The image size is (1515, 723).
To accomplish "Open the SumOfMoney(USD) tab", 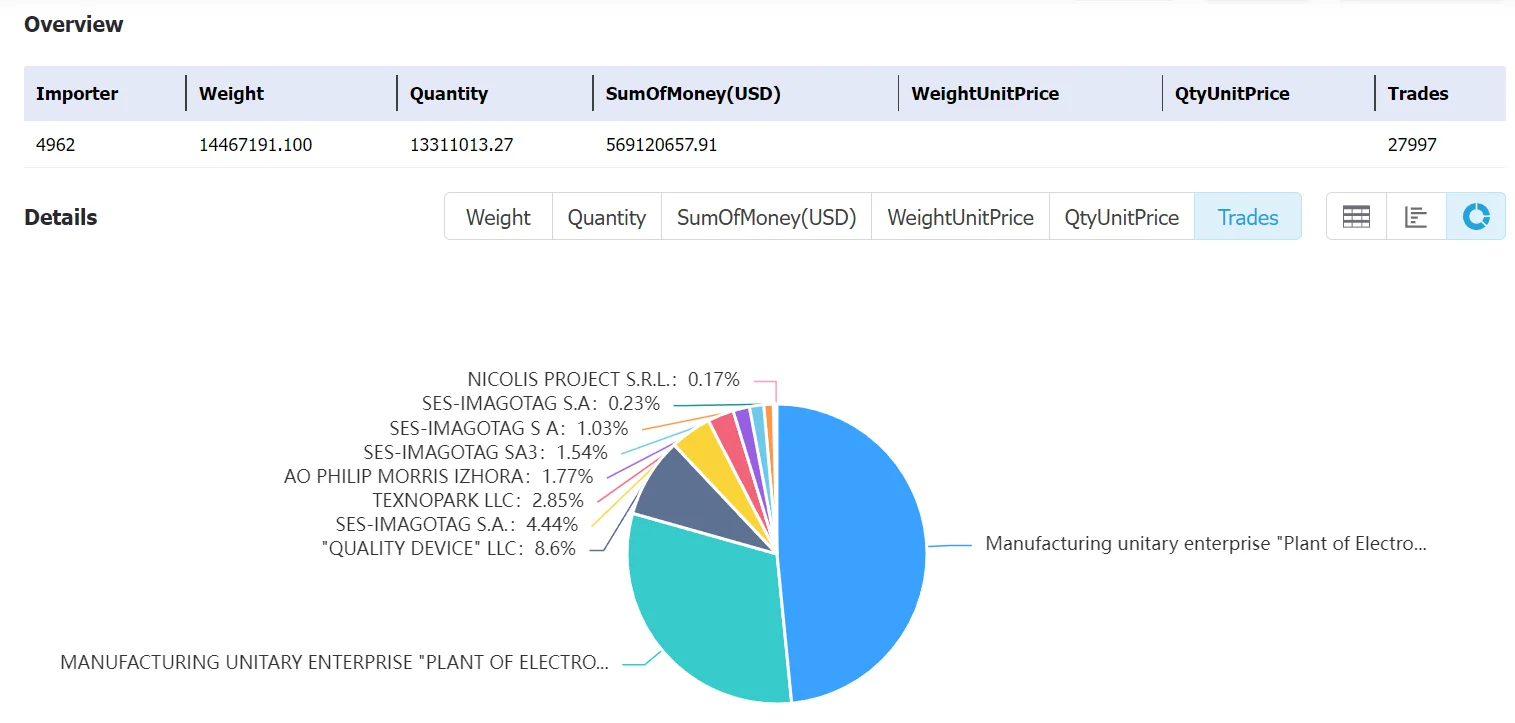I will pyautogui.click(x=767, y=217).
